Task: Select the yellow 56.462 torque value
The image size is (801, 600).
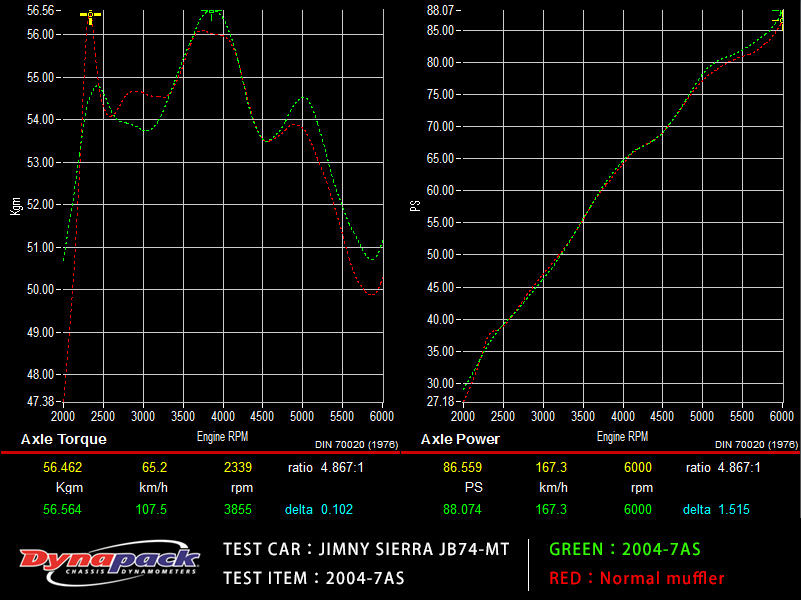Action: tap(63, 467)
